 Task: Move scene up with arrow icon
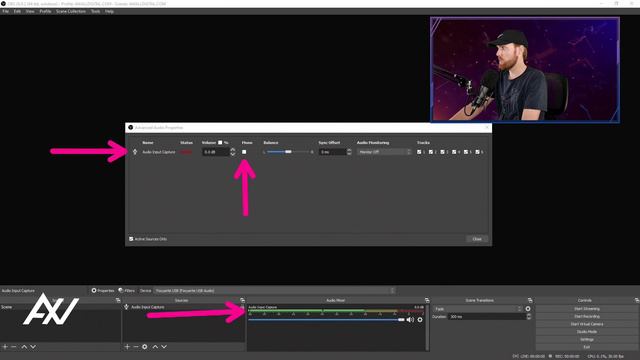[24, 347]
